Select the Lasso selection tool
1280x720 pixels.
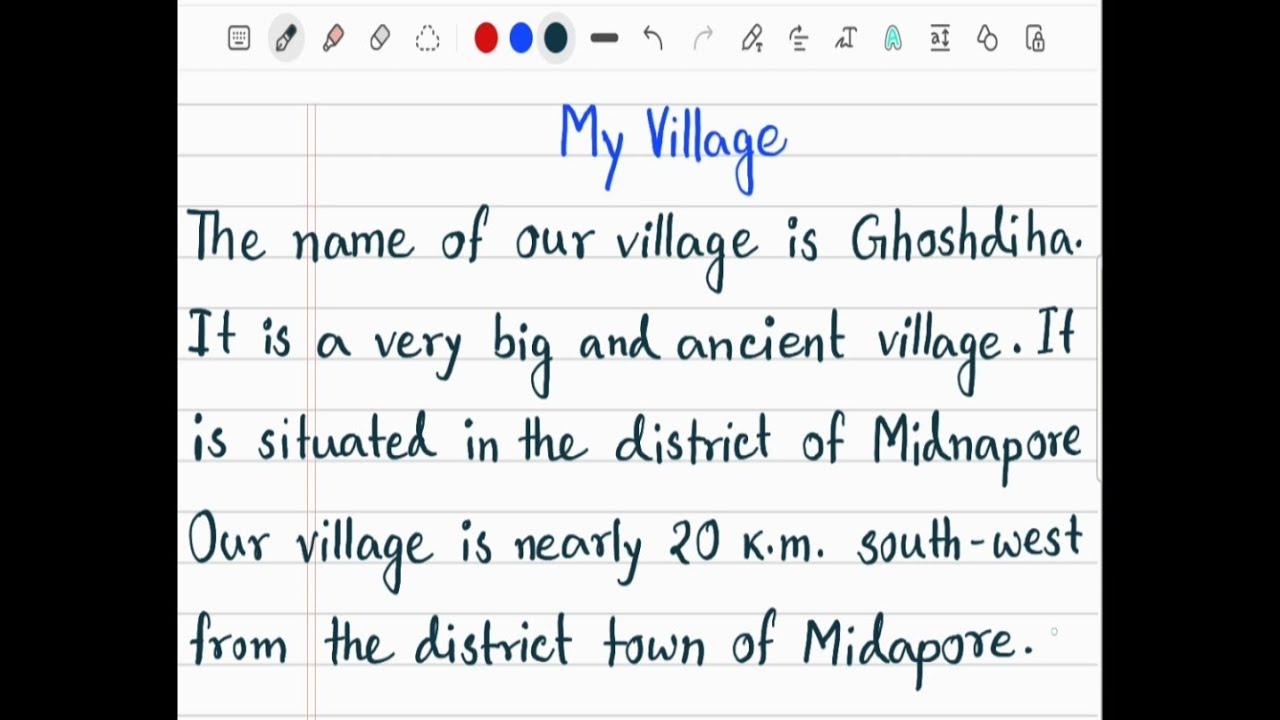tap(427, 39)
